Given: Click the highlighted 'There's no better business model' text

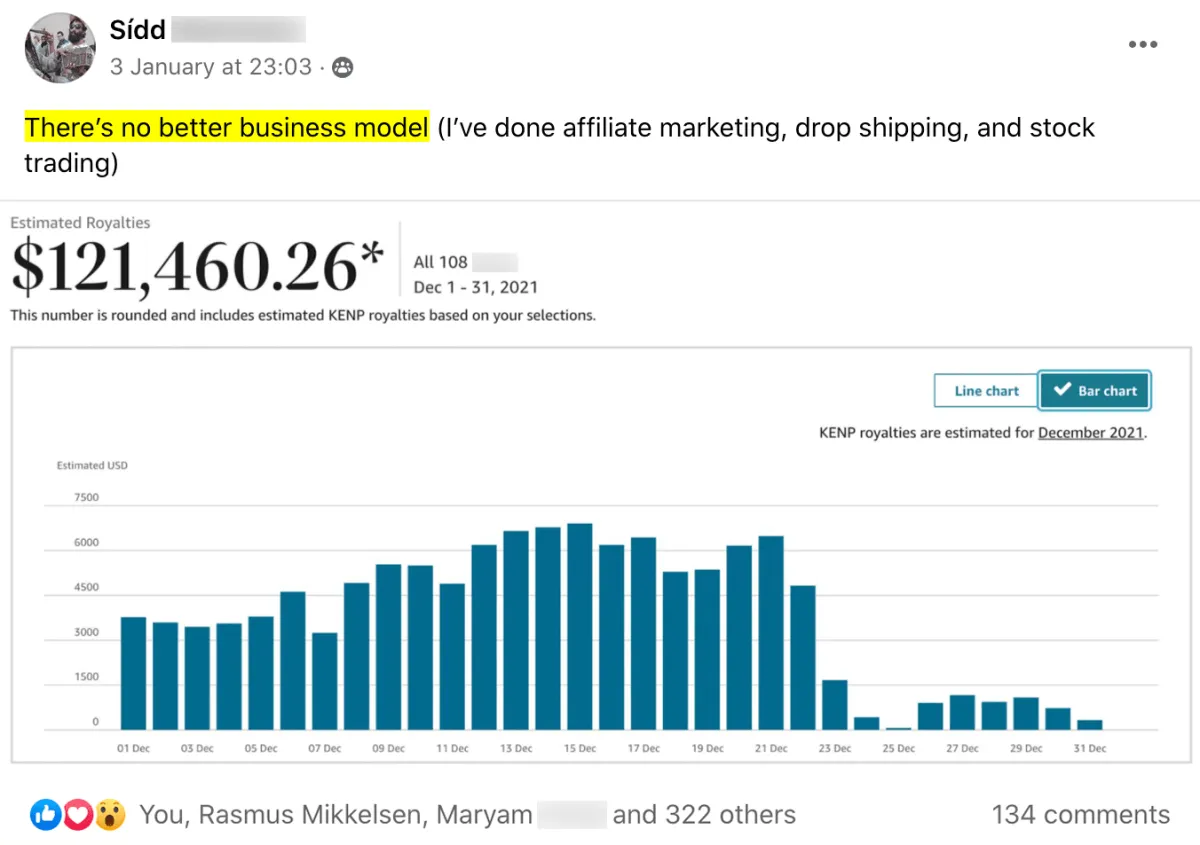Looking at the screenshot, I should tap(227, 128).
